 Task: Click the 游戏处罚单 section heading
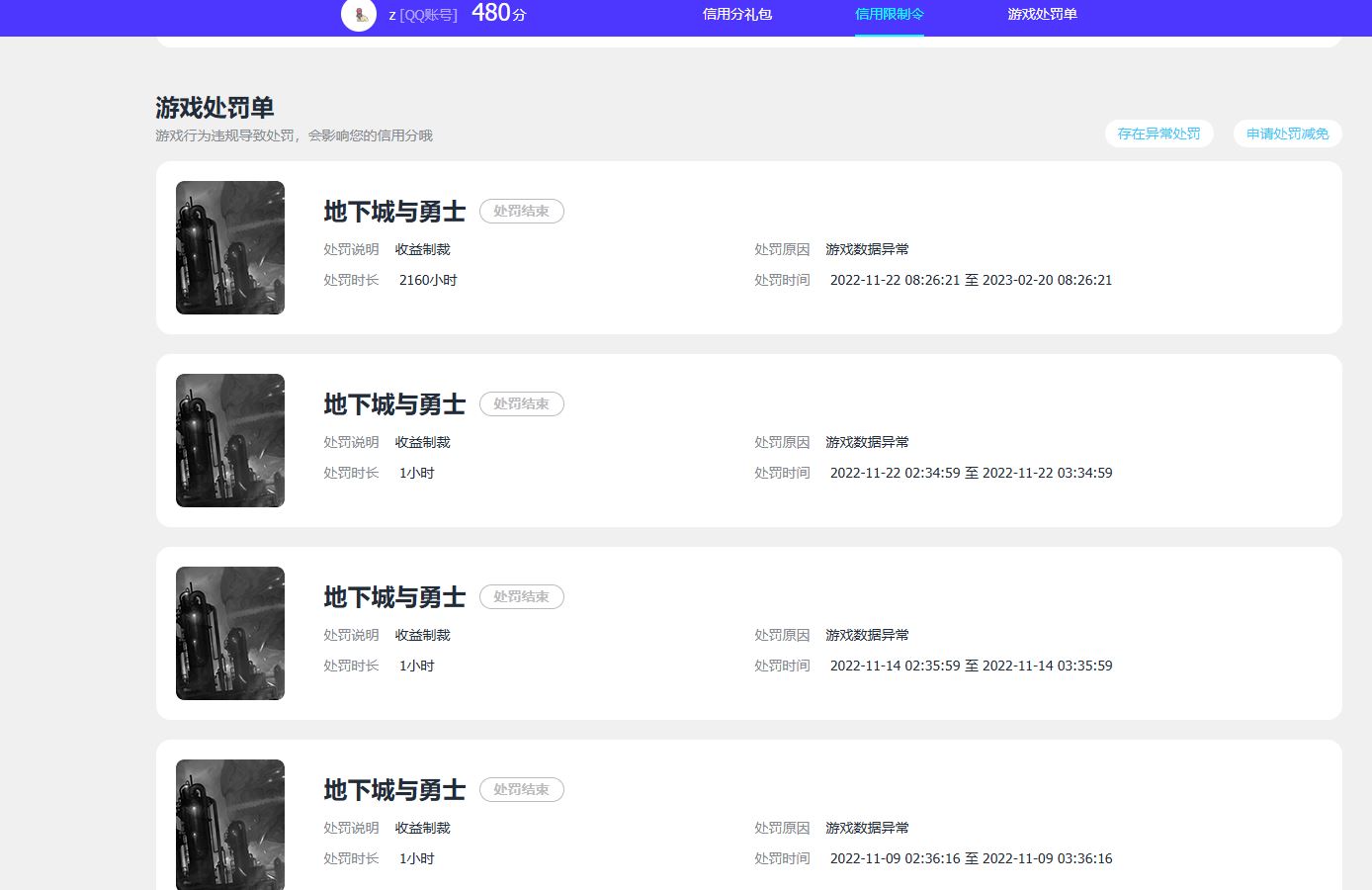coord(214,108)
